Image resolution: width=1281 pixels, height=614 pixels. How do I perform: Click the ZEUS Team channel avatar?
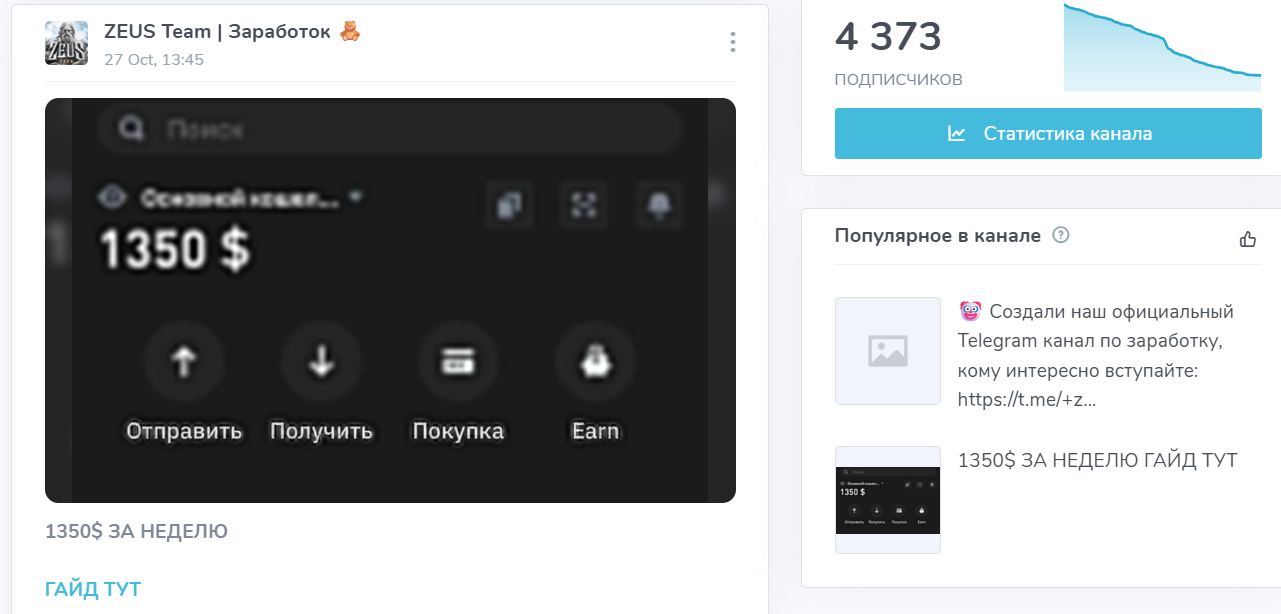66,43
